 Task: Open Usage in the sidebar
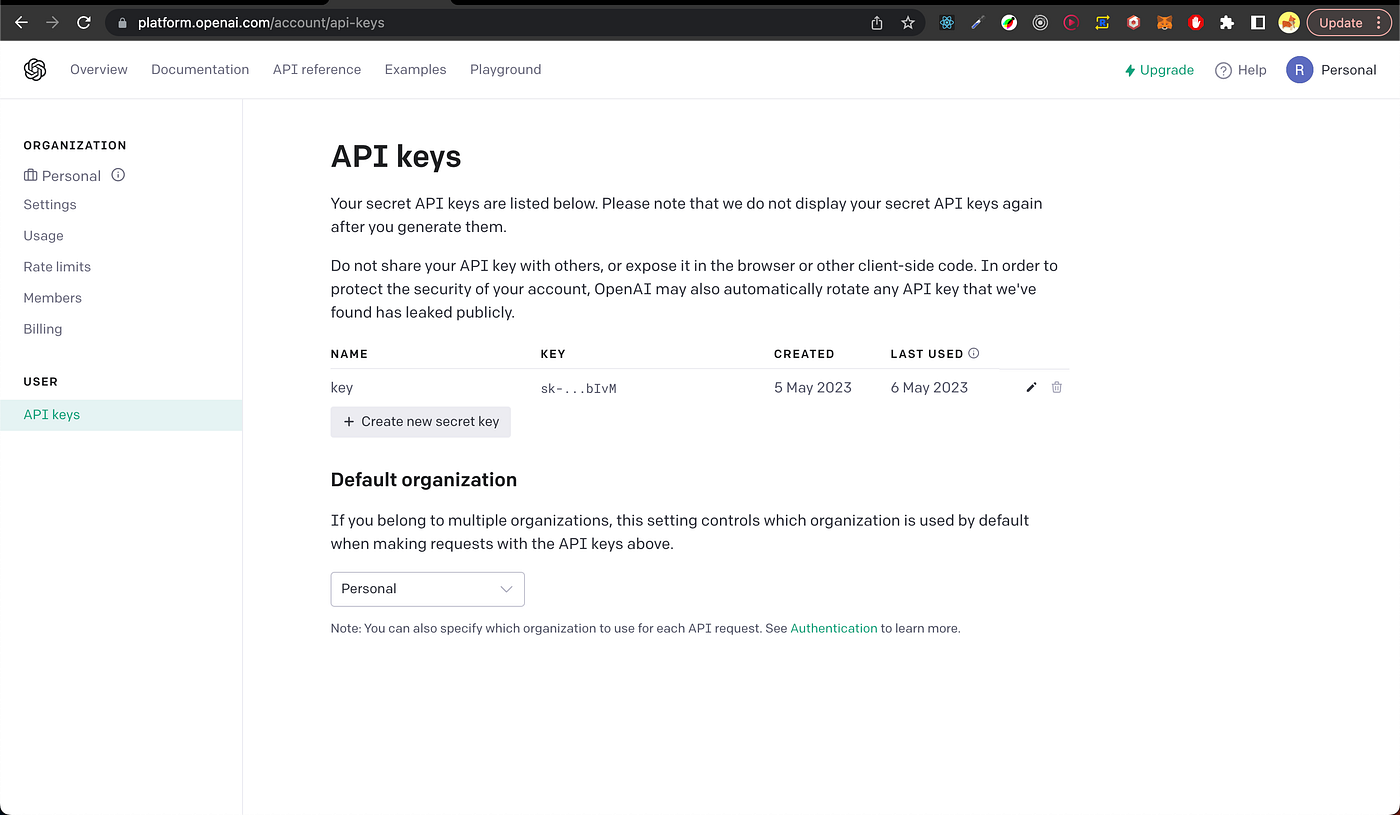pos(43,235)
